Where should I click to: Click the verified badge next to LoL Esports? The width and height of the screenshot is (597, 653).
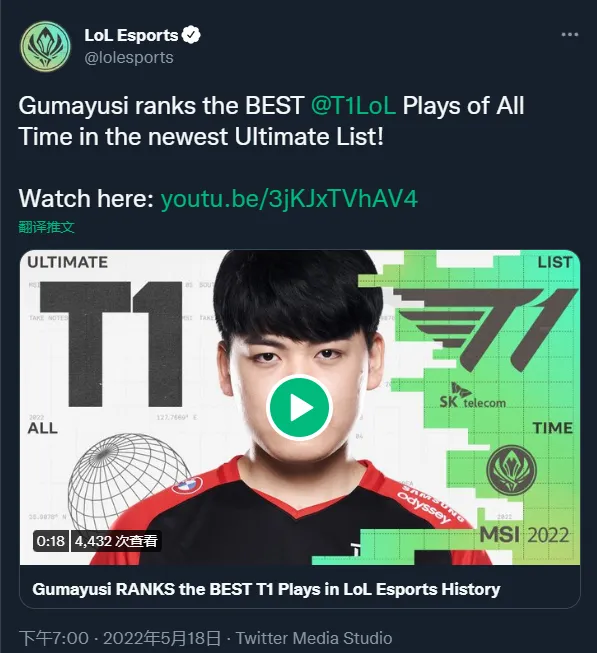(192, 35)
